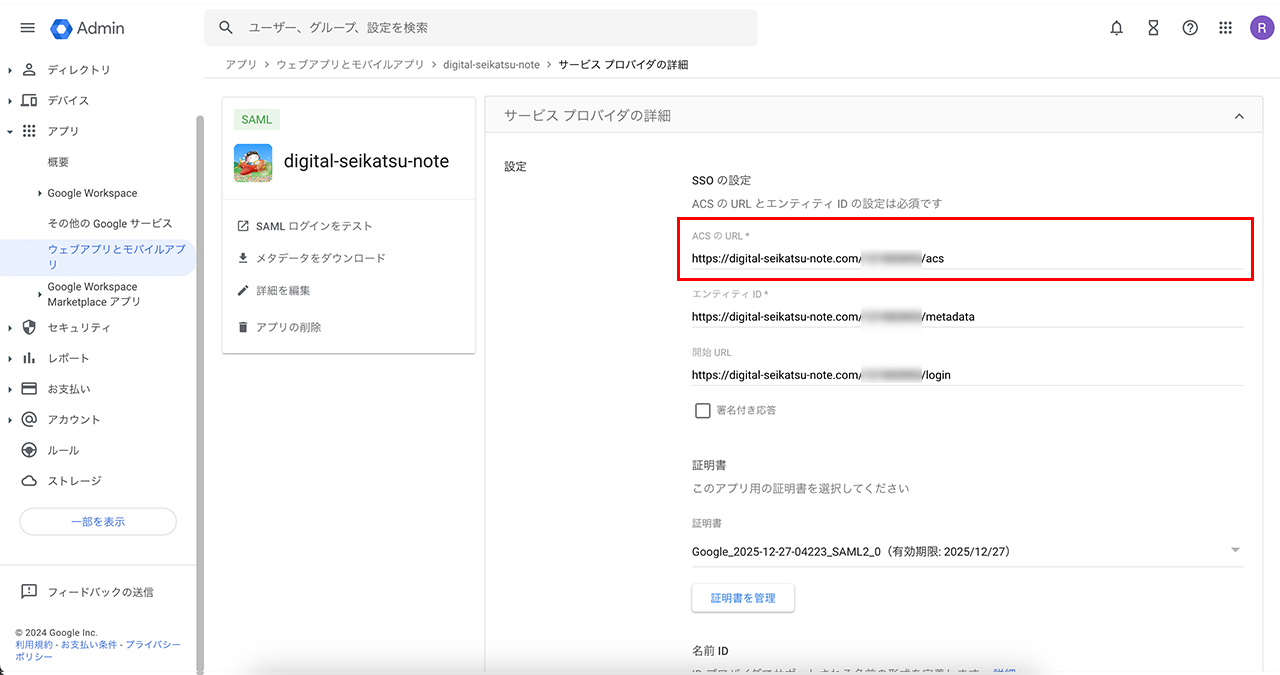Click the download icon for メタデータをダウンロード
1280x675 pixels.
243,258
